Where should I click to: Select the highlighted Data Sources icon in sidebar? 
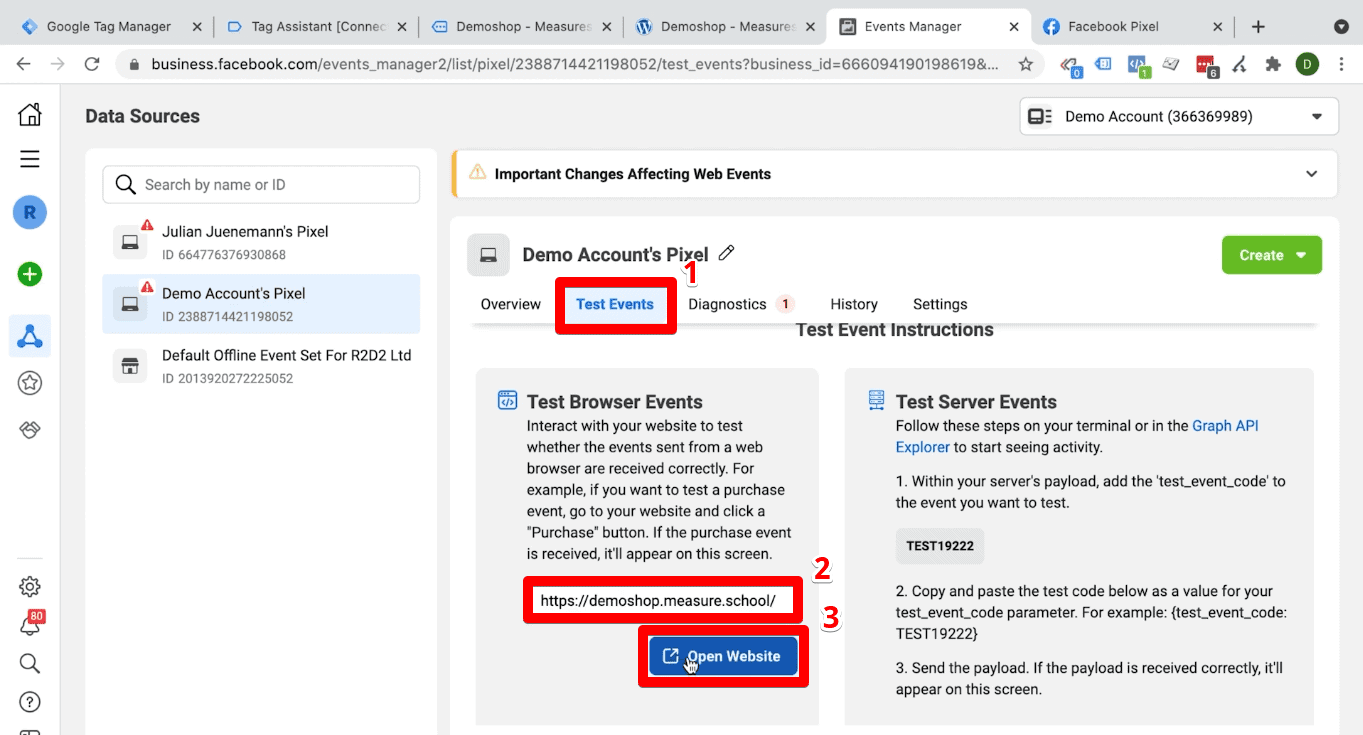pos(30,336)
